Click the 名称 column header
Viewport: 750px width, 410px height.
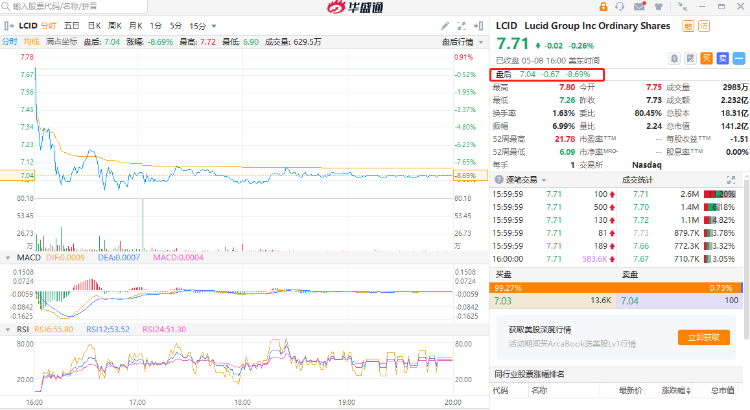pyautogui.click(x=539, y=391)
